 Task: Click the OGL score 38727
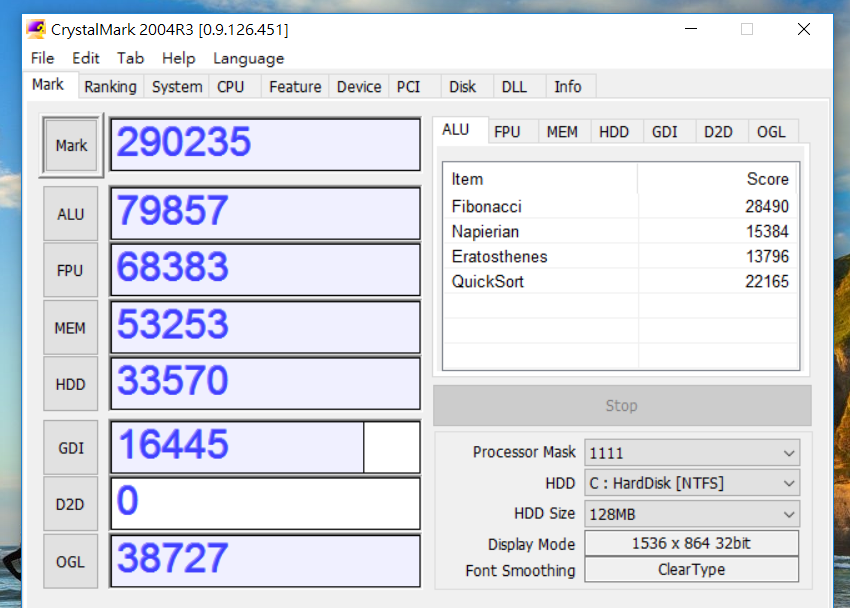[x=265, y=561]
